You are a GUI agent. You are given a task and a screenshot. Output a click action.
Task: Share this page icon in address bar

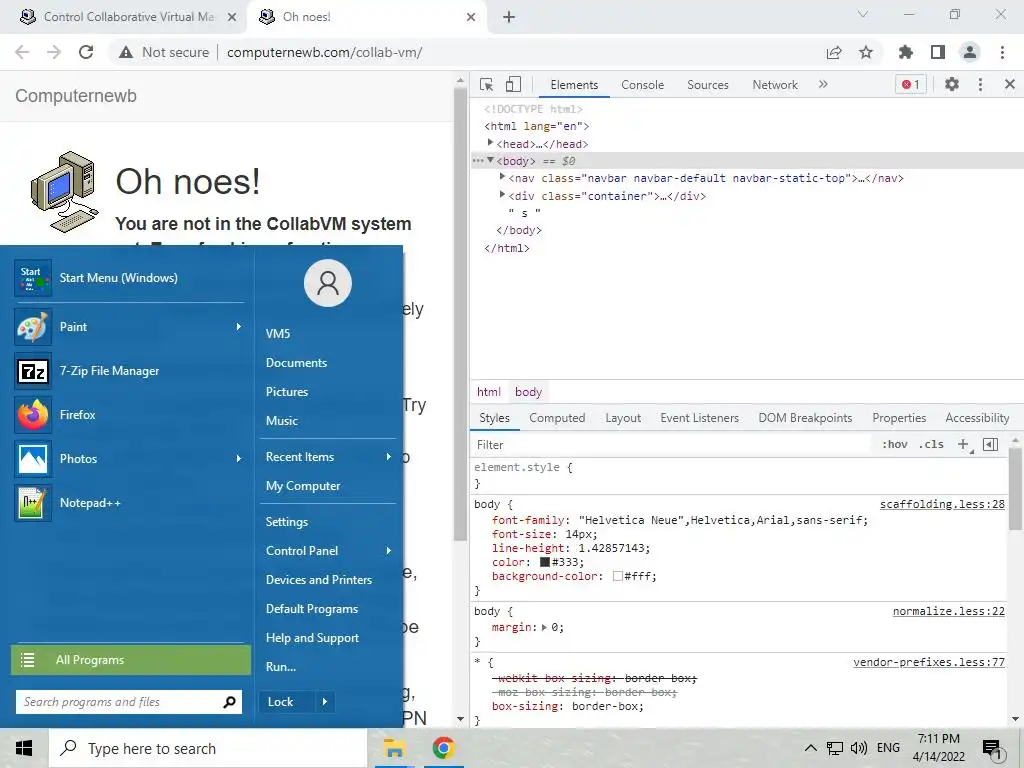(834, 52)
